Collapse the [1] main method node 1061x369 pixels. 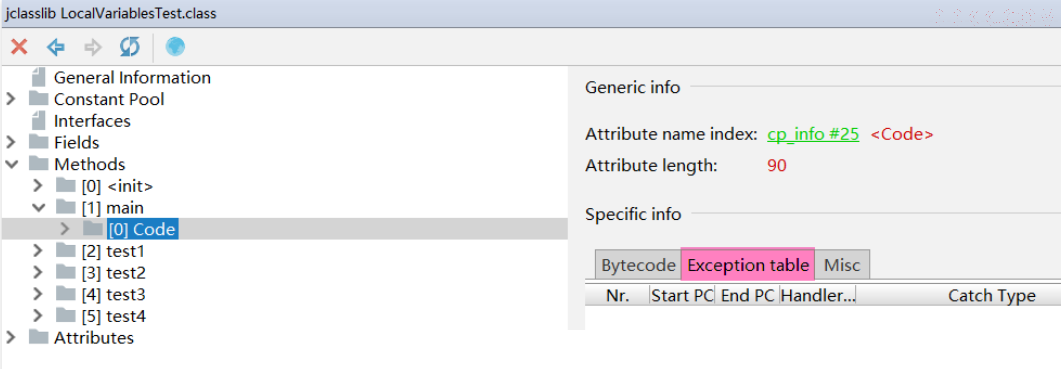(38, 207)
